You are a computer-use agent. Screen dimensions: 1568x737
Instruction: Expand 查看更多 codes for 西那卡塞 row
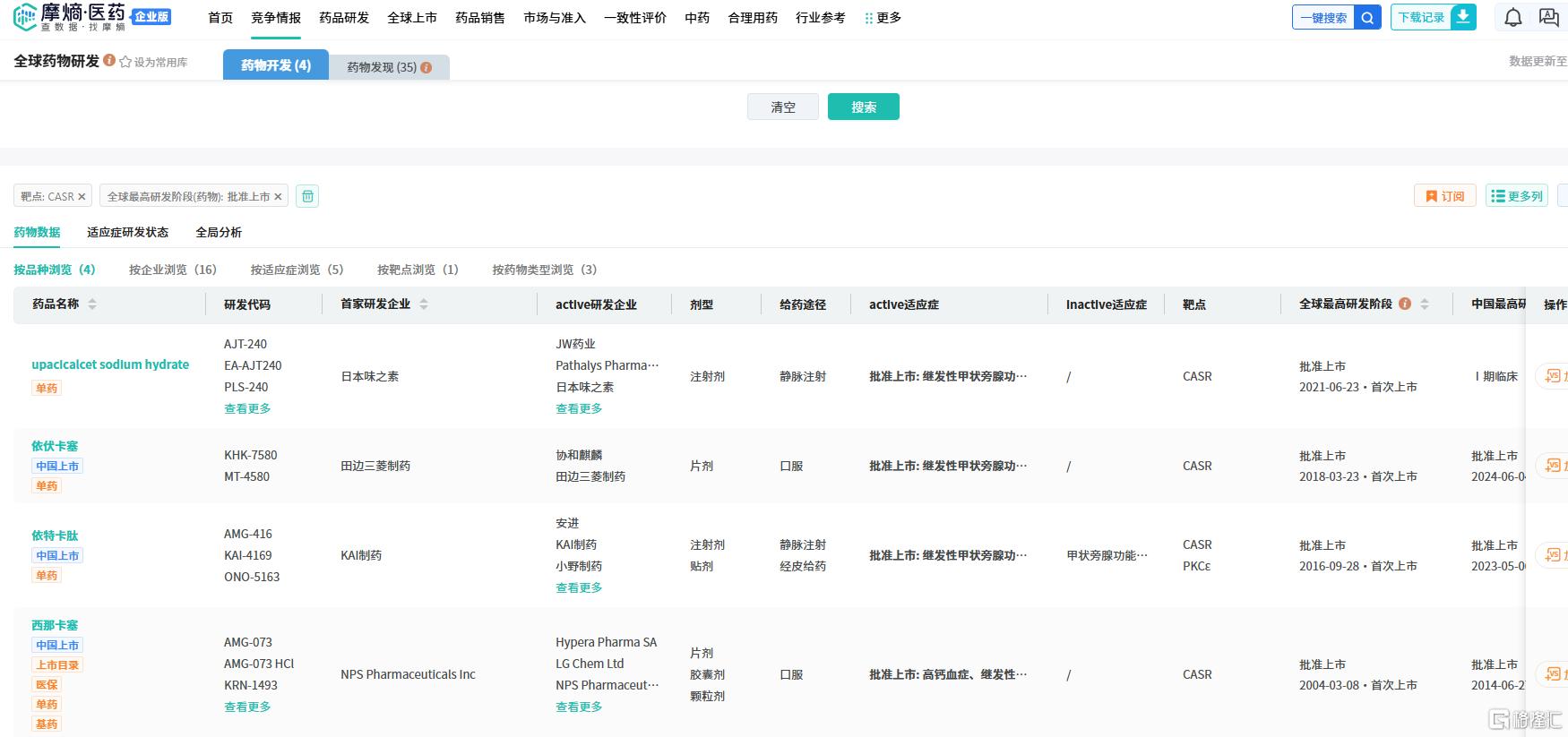[x=247, y=707]
